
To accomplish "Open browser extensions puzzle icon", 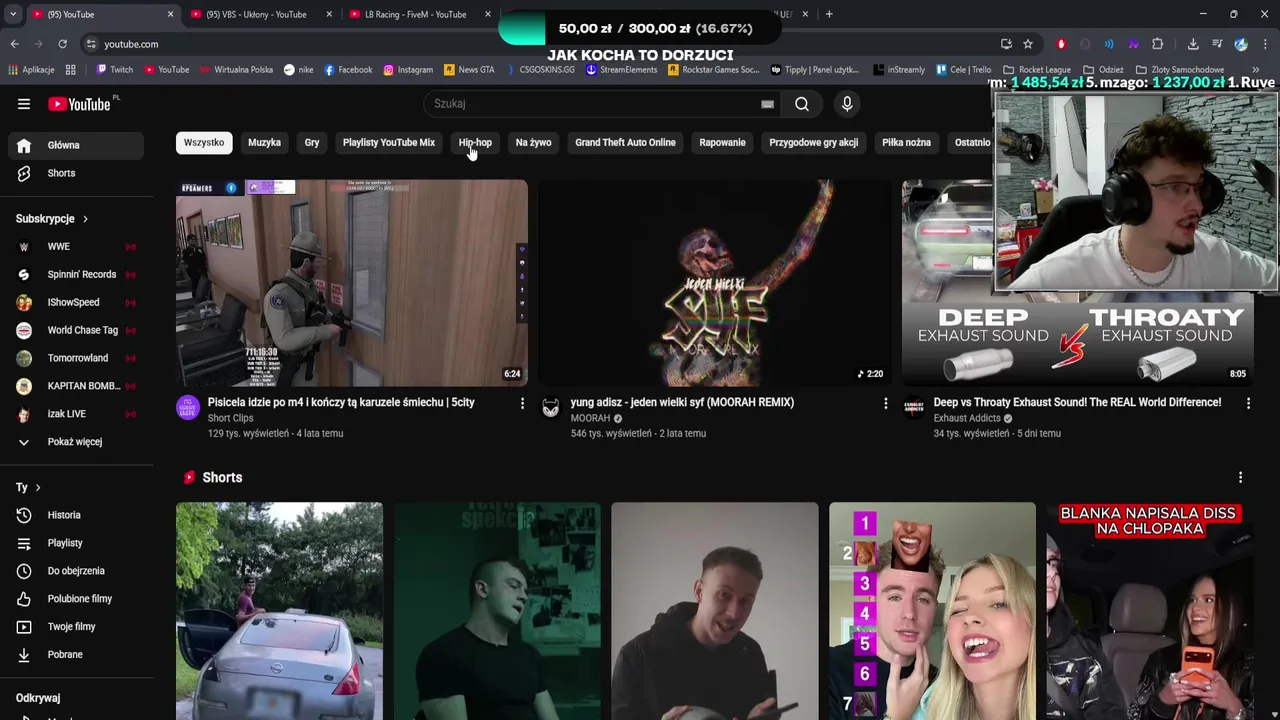I will pyautogui.click(x=1157, y=44).
